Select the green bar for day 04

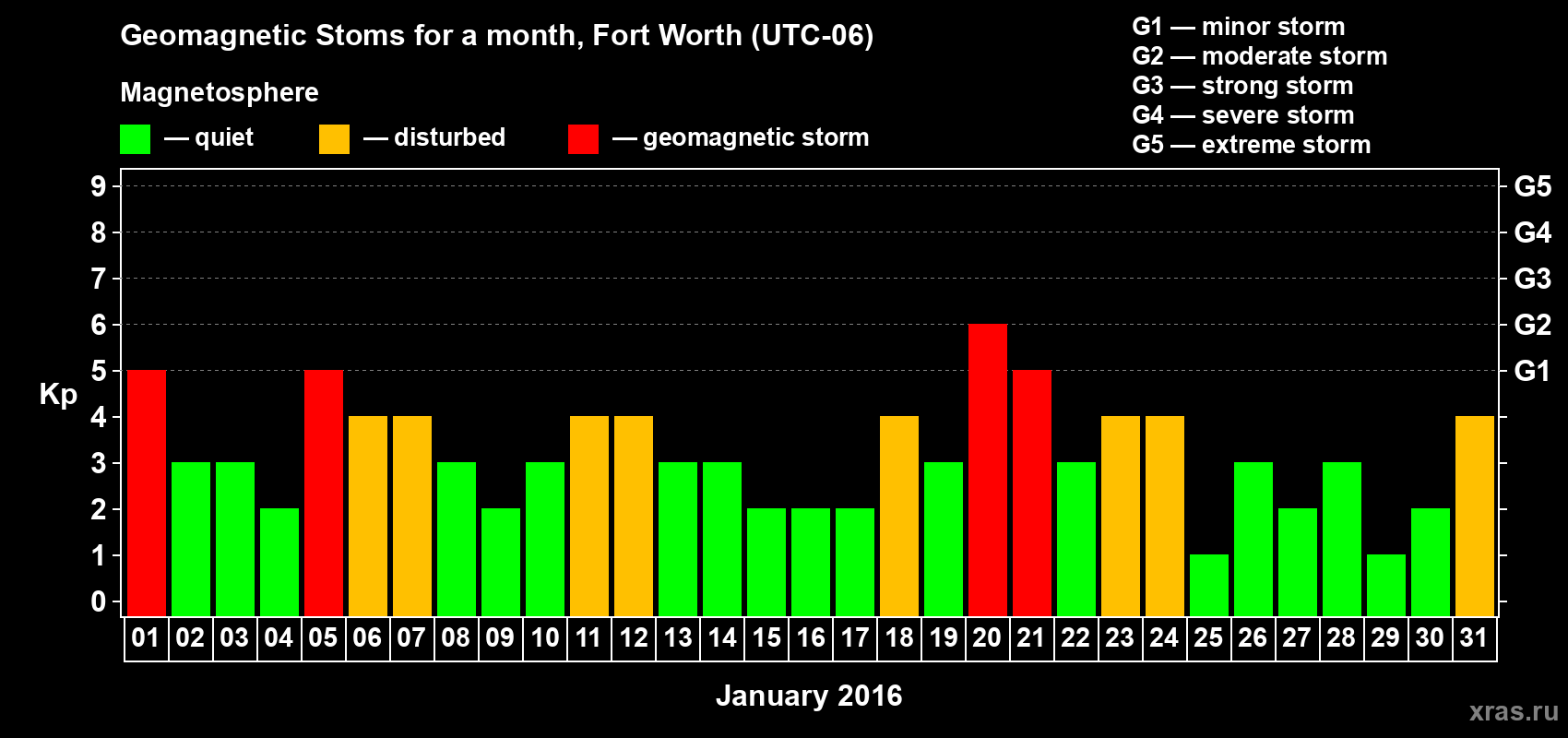point(279,563)
